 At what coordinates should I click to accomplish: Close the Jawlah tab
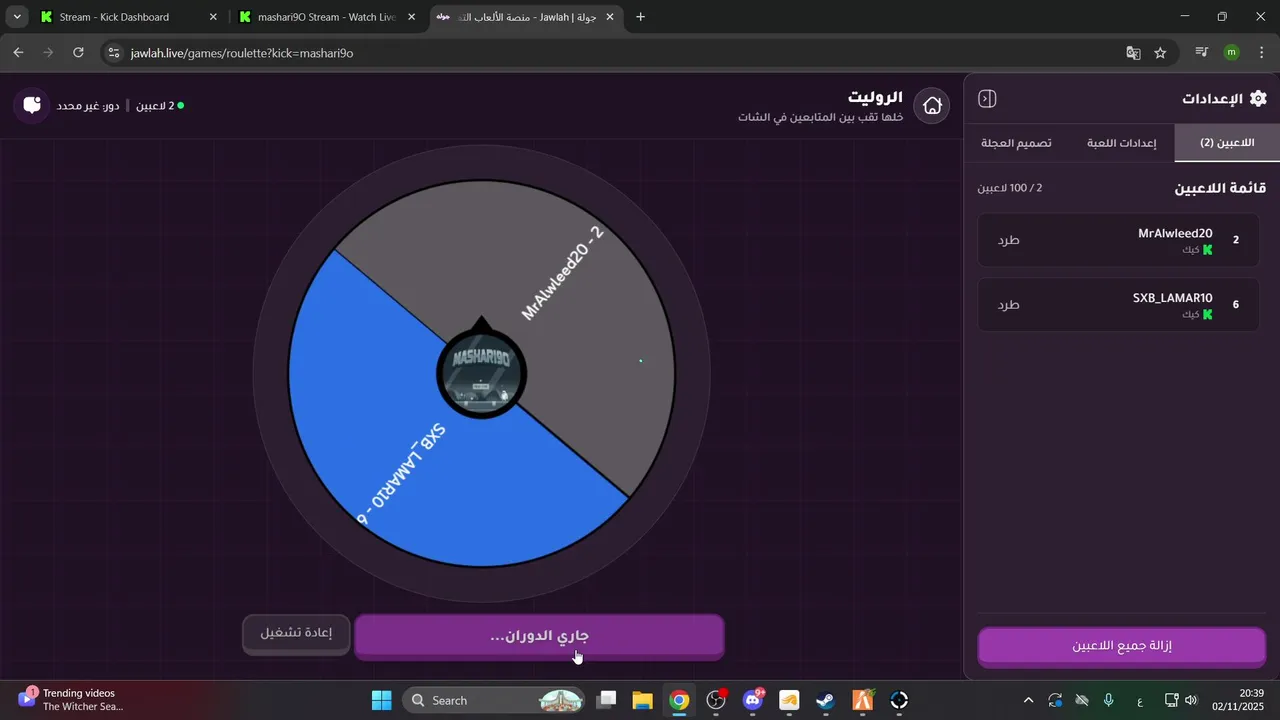click(610, 17)
